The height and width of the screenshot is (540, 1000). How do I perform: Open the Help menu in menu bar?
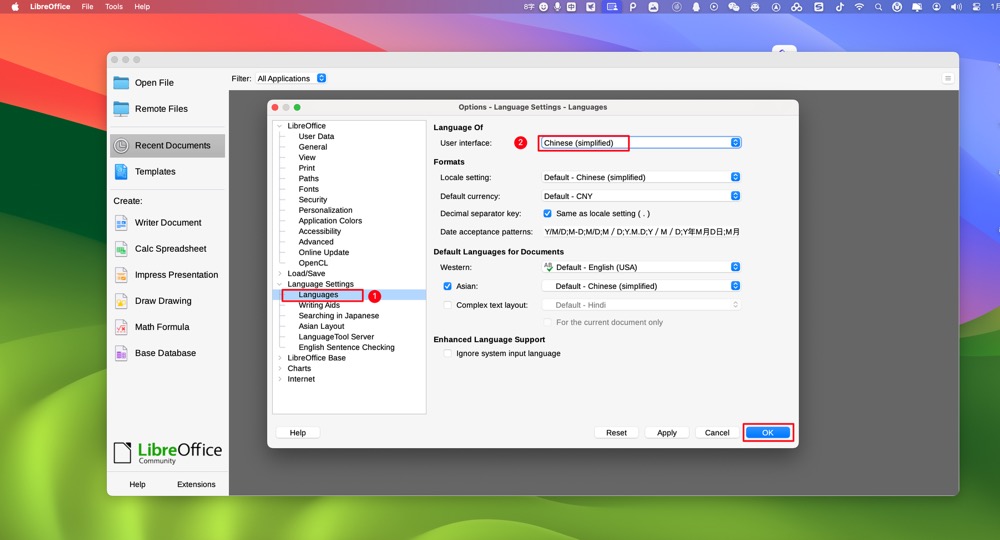point(142,6)
